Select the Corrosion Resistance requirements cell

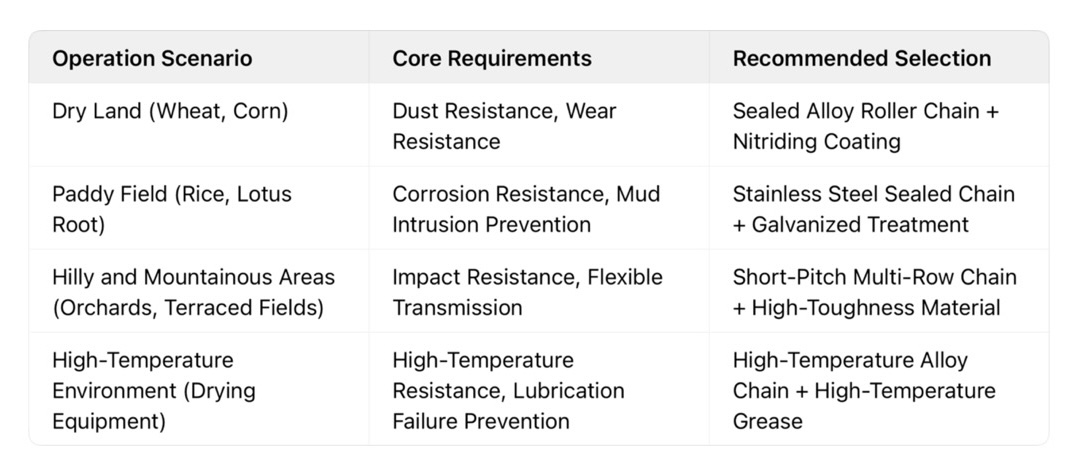[x=525, y=208]
